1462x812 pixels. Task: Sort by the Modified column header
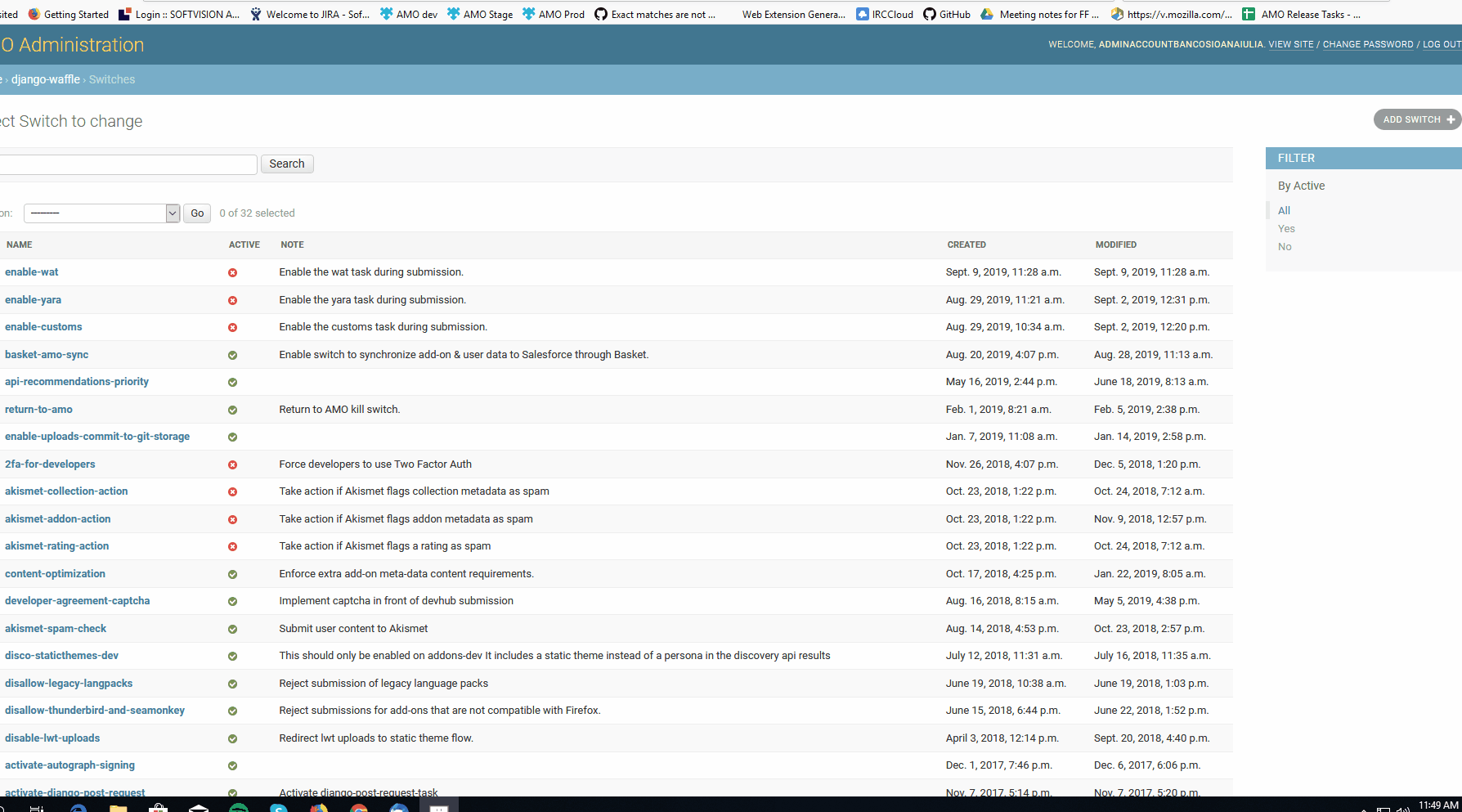click(1116, 244)
